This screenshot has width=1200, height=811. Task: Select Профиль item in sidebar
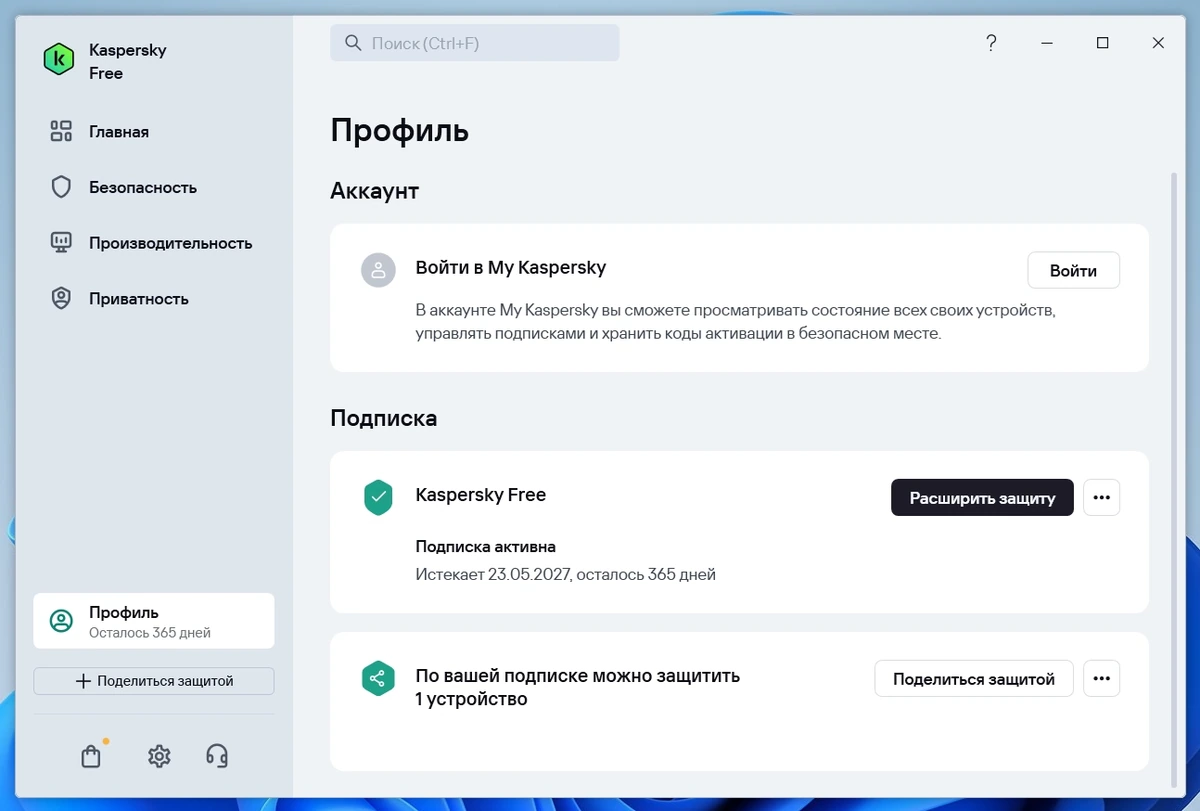(154, 621)
